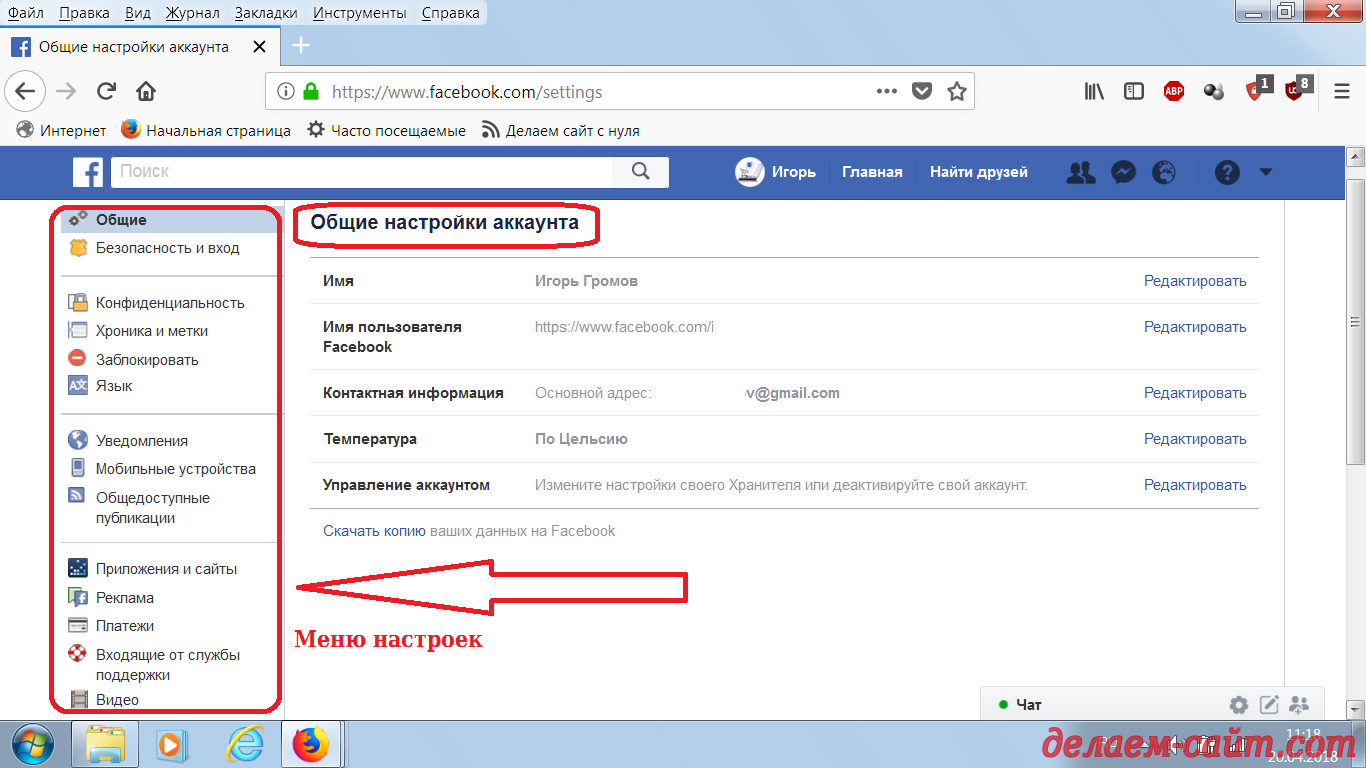Viewport: 1366px width, 768px height.
Task: Open the Файл menu
Action: click(26, 13)
